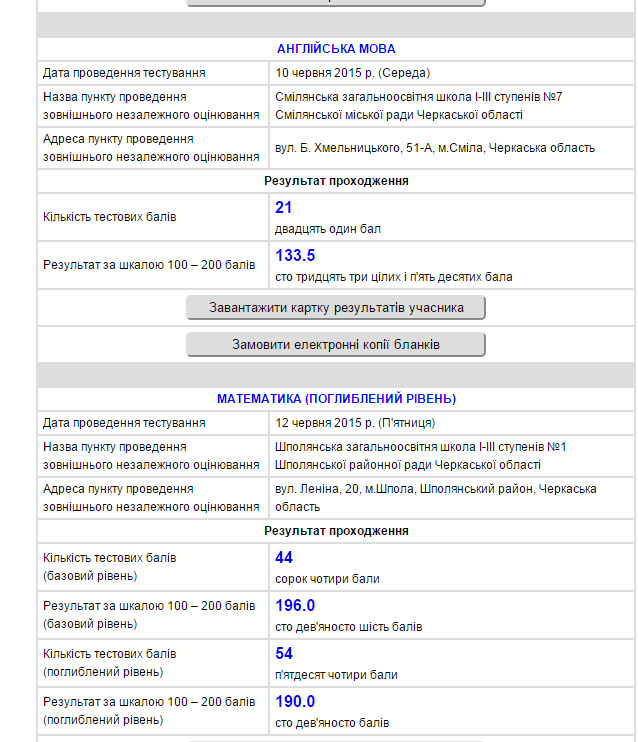638x742 pixels.
Task: Select the АНГЛІЙСЬКА МОВА section heading
Action: tap(336, 49)
